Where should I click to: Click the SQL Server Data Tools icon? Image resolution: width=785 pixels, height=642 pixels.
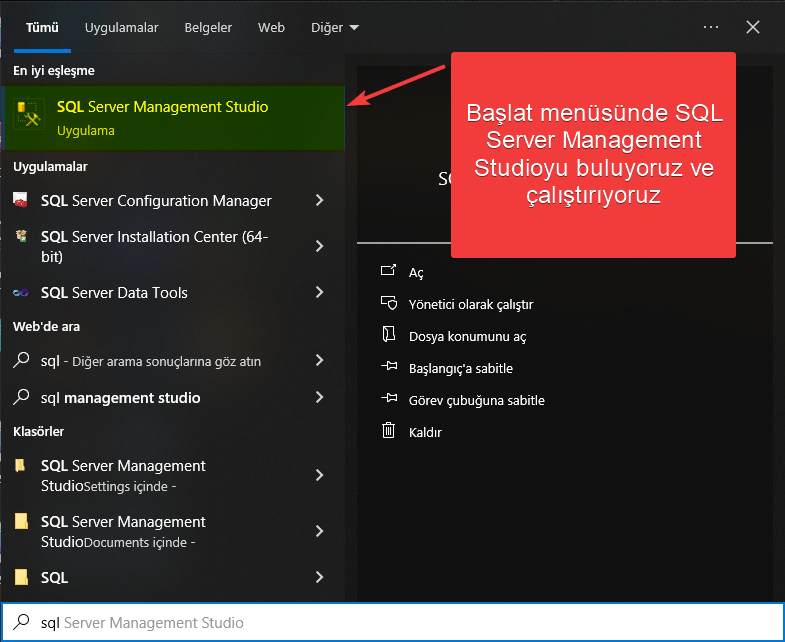point(21,293)
